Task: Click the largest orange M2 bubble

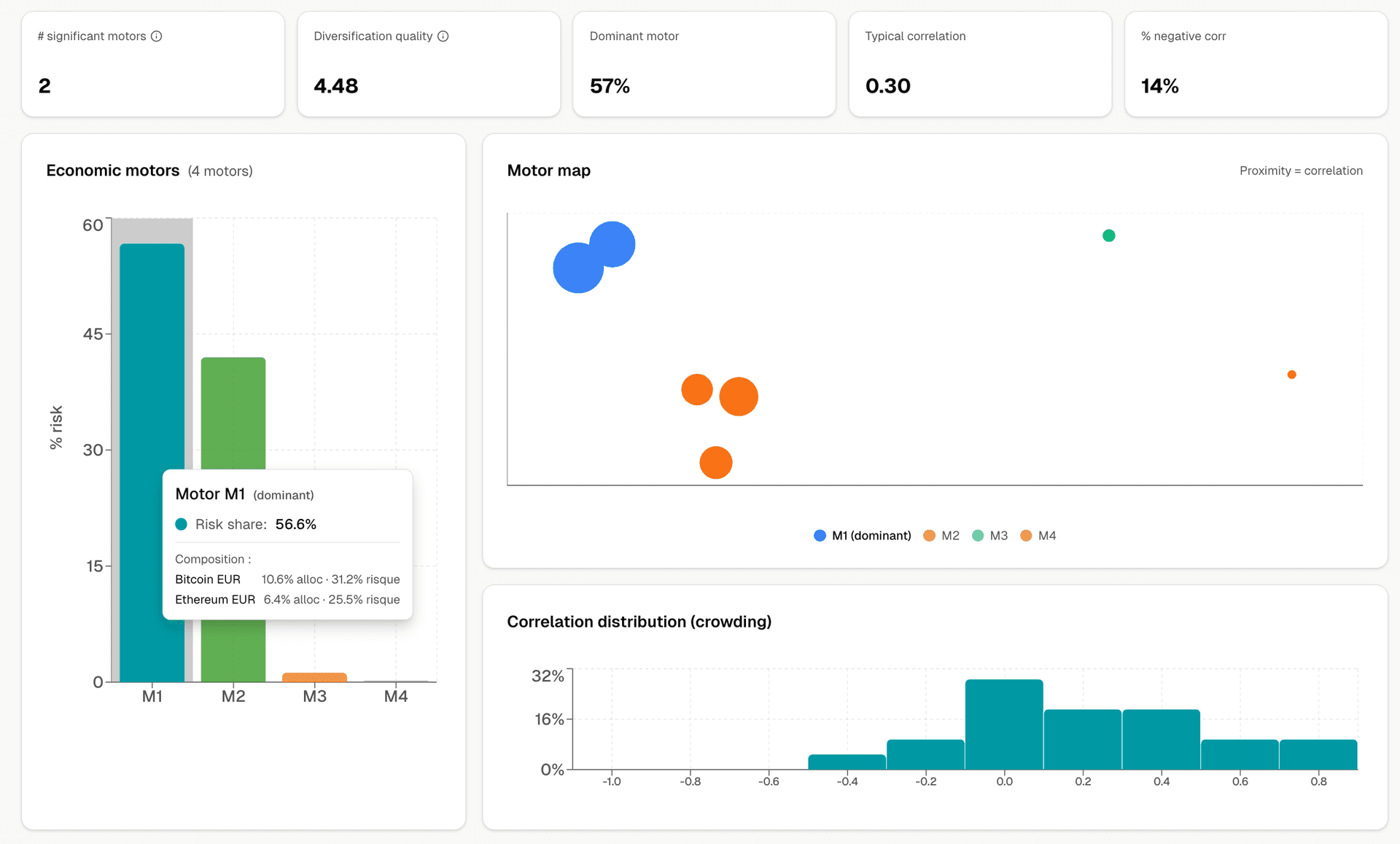Action: point(739,396)
